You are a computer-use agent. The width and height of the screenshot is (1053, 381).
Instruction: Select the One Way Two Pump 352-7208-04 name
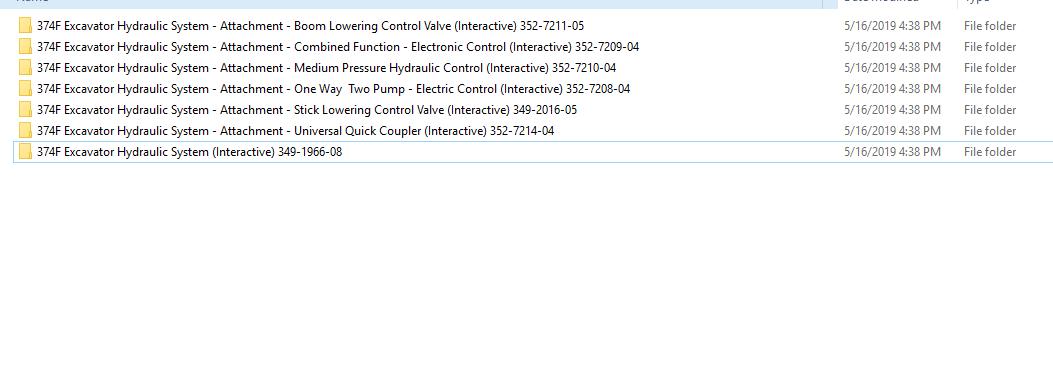(x=334, y=89)
